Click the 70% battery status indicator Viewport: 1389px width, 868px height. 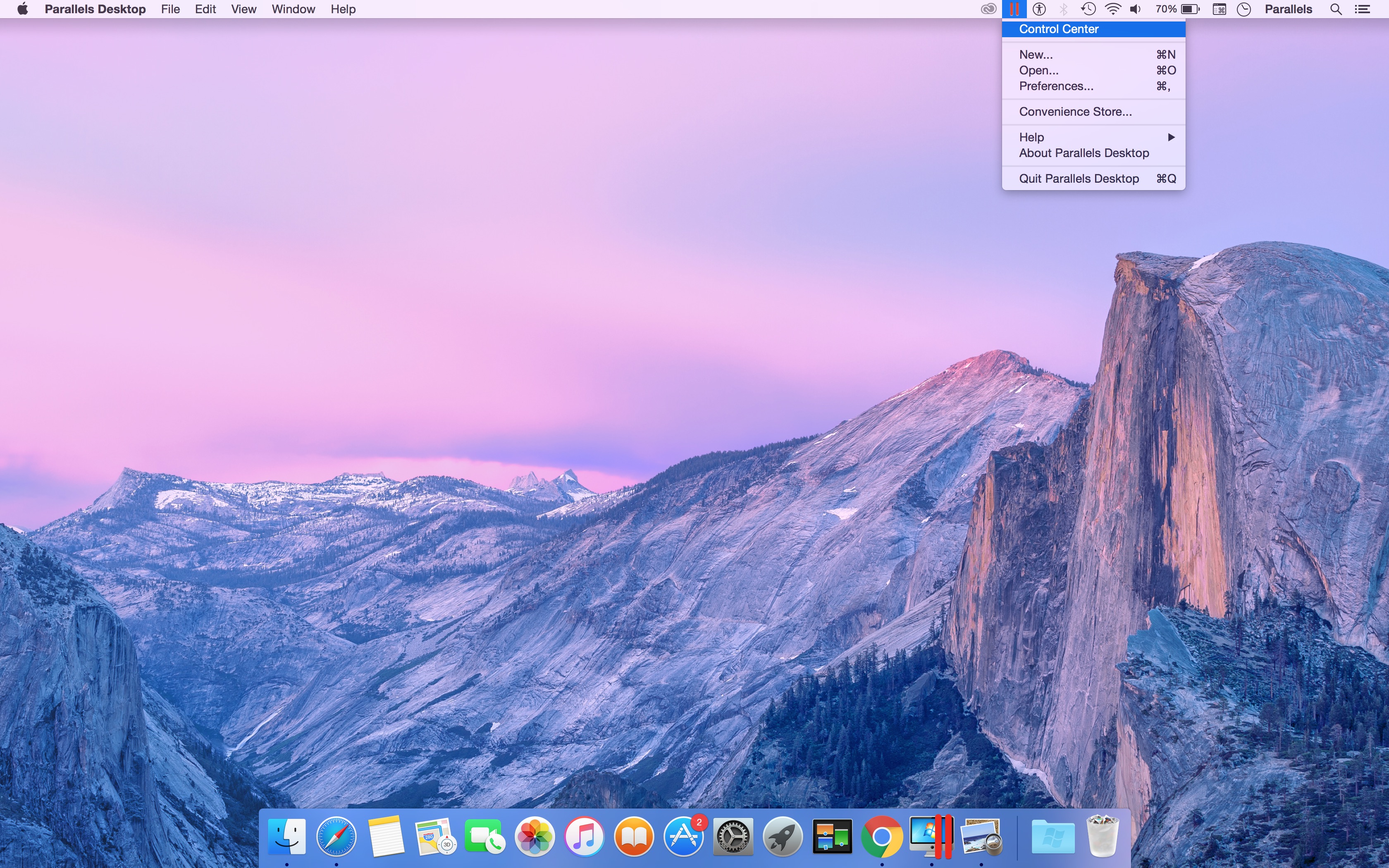pos(1178,9)
